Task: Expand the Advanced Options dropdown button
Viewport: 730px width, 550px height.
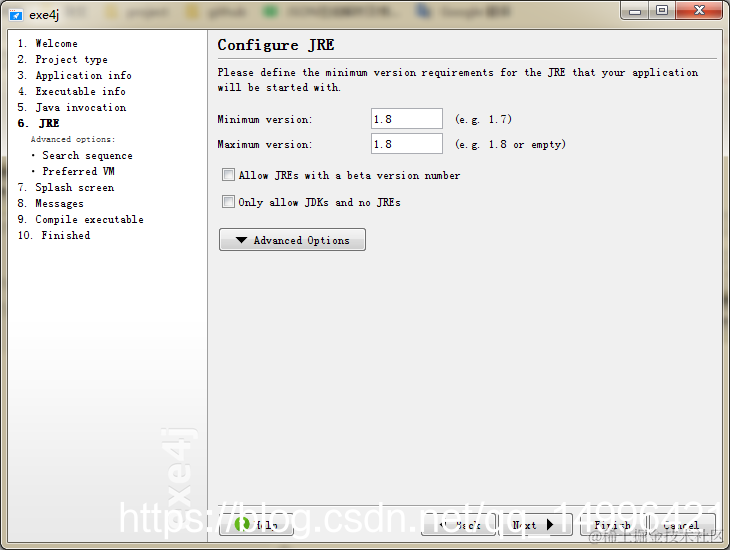Action: (292, 240)
